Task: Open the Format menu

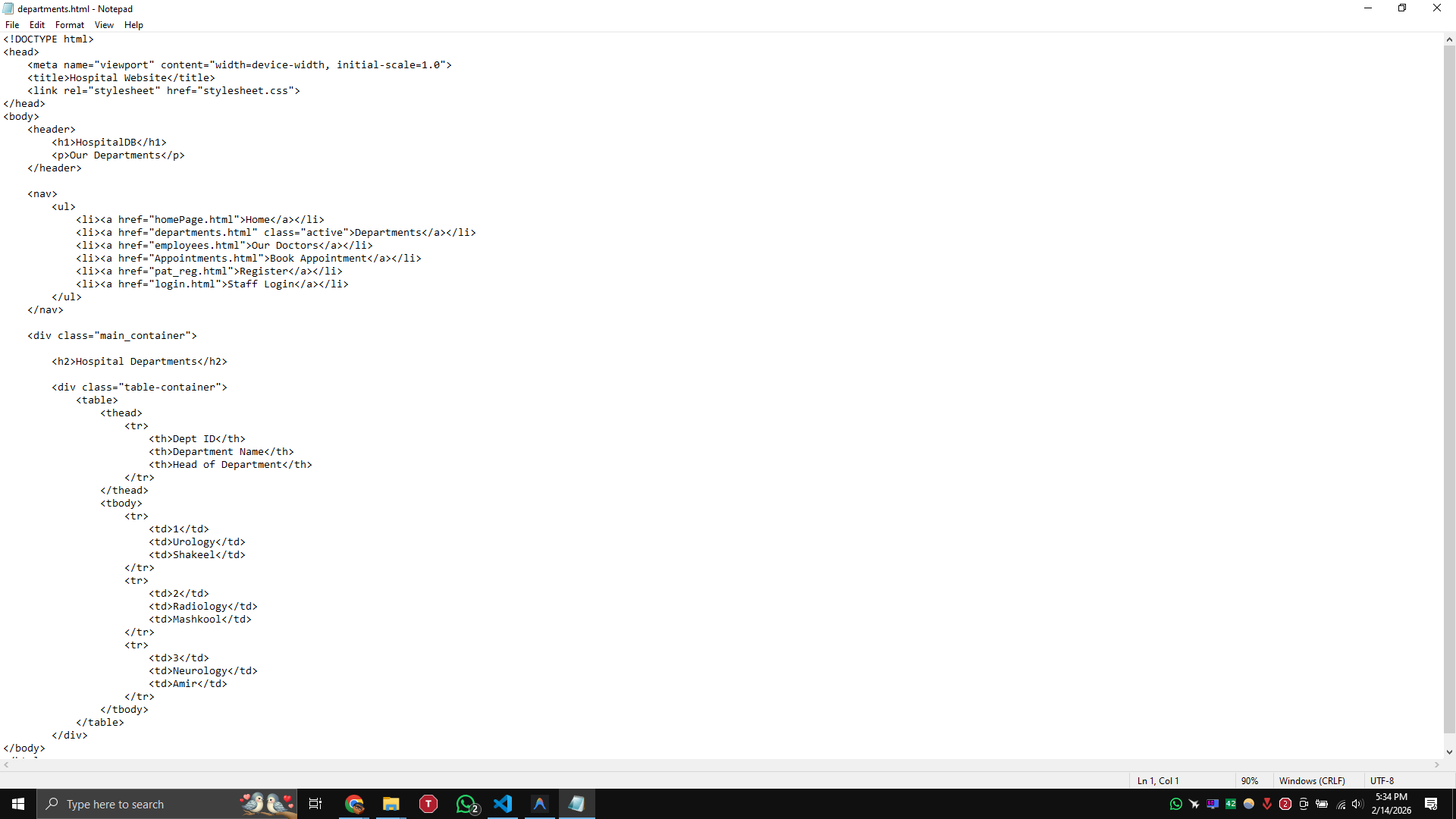Action: point(69,25)
